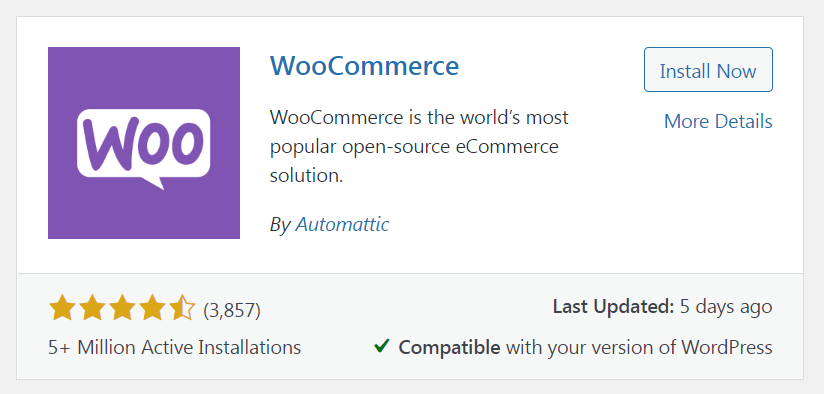
Task: Click the "5 days ago" update time
Action: [x=726, y=307]
